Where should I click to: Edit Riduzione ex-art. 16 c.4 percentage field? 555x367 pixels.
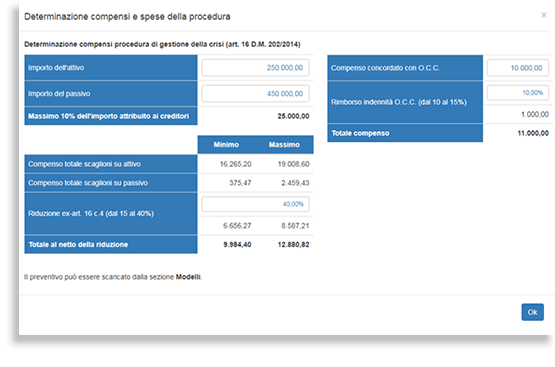click(255, 204)
